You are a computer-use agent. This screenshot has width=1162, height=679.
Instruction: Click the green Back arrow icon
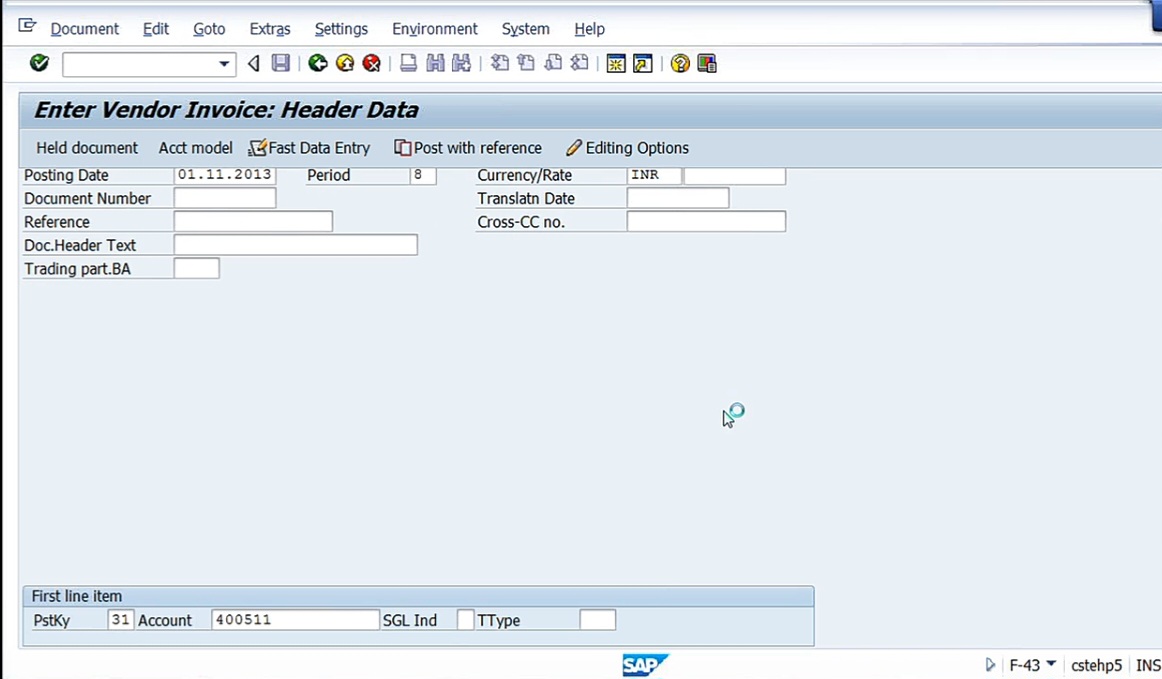tap(318, 64)
